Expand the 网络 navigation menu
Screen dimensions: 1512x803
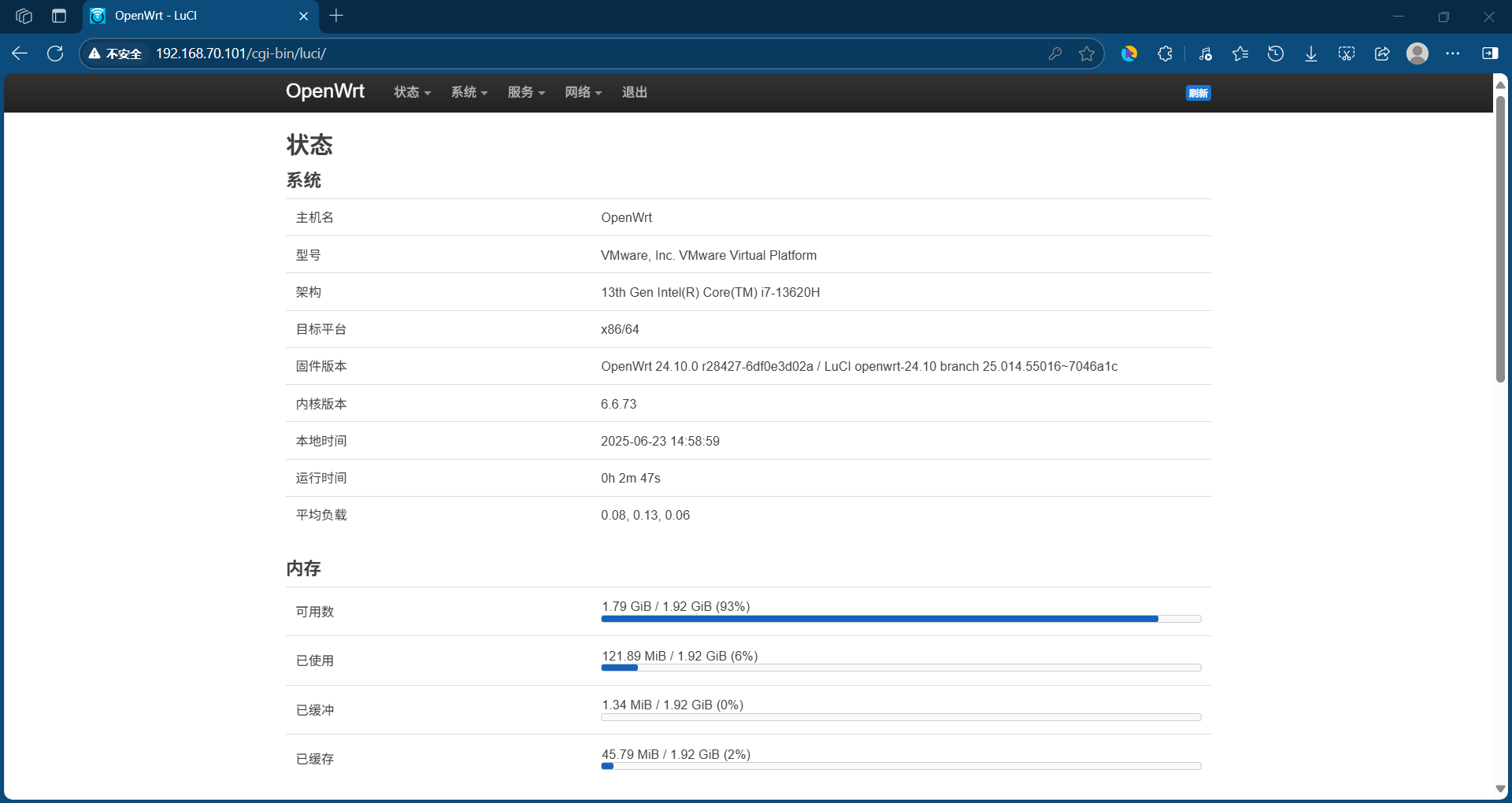584,92
